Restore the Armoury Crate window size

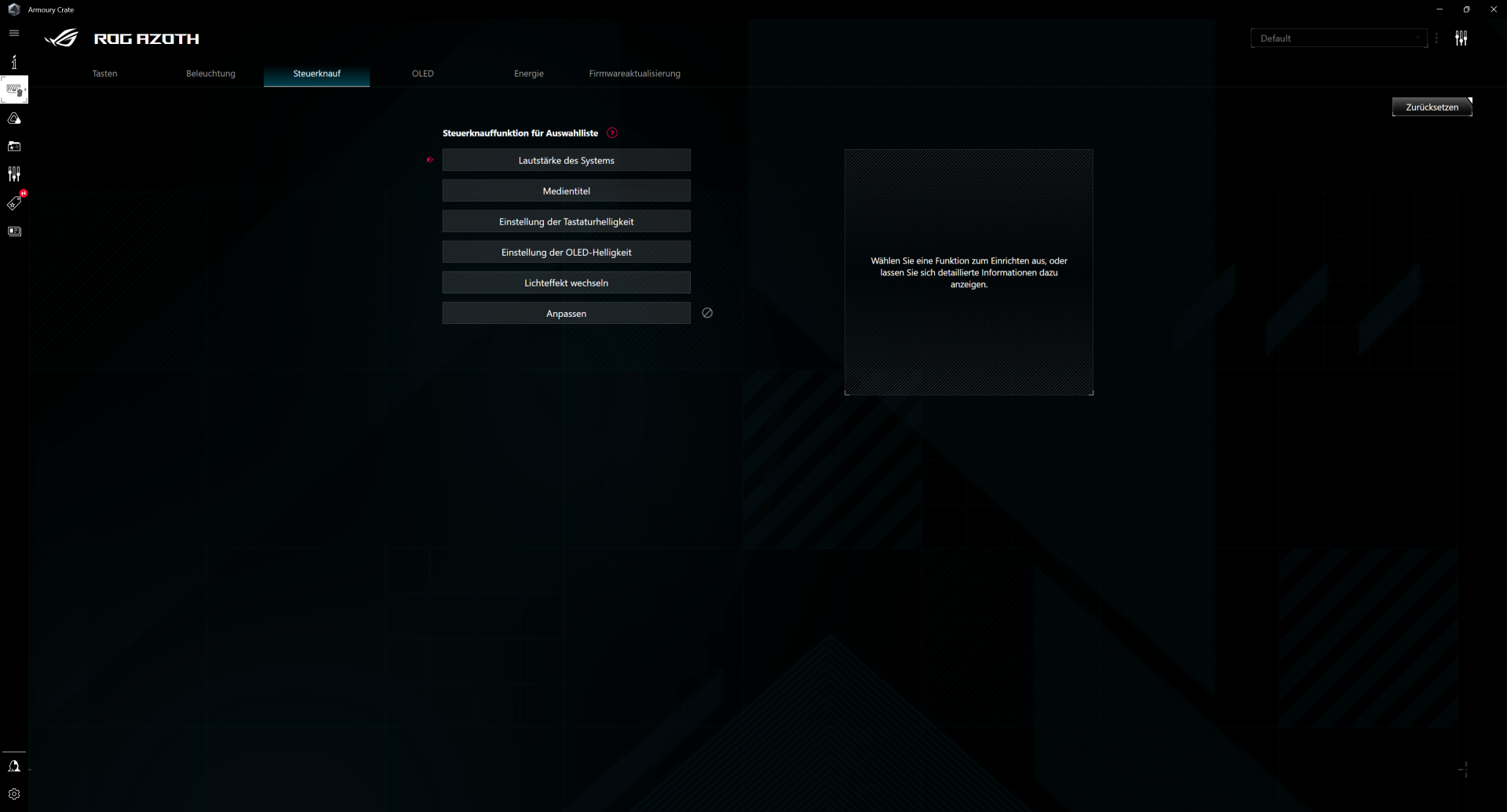tap(1466, 9)
